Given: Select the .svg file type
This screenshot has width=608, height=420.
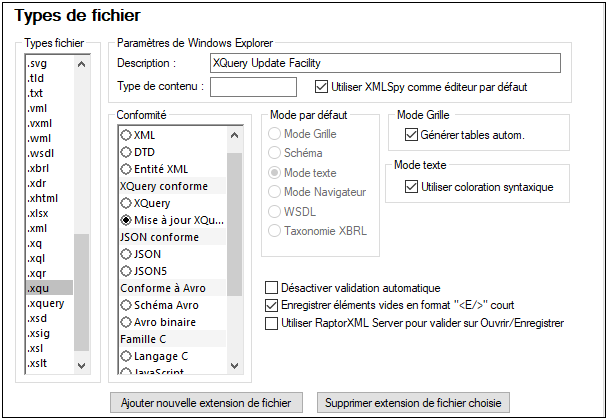Looking at the screenshot, I should pos(41,63).
